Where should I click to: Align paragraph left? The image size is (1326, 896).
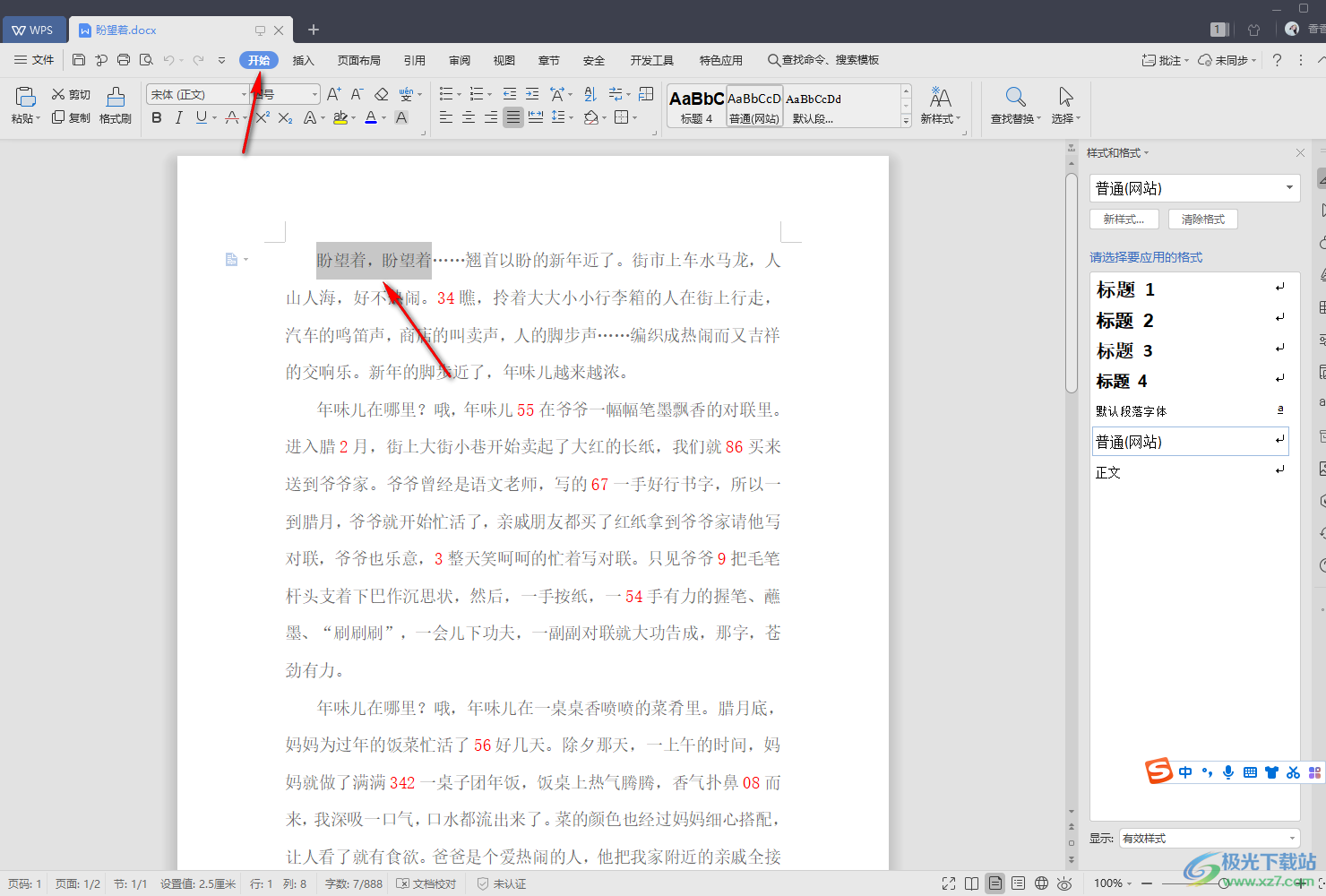[446, 117]
